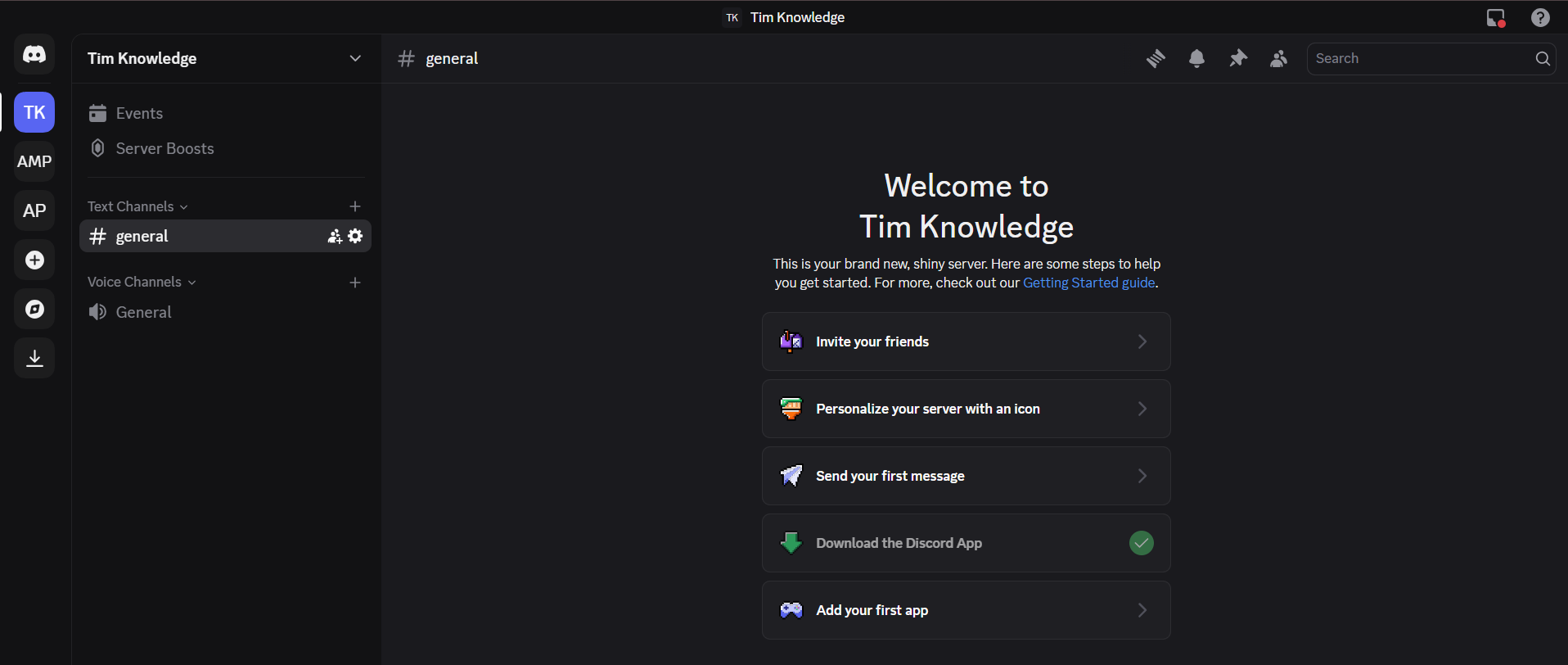Select the general text channel
The width and height of the screenshot is (1568, 665).
point(225,236)
